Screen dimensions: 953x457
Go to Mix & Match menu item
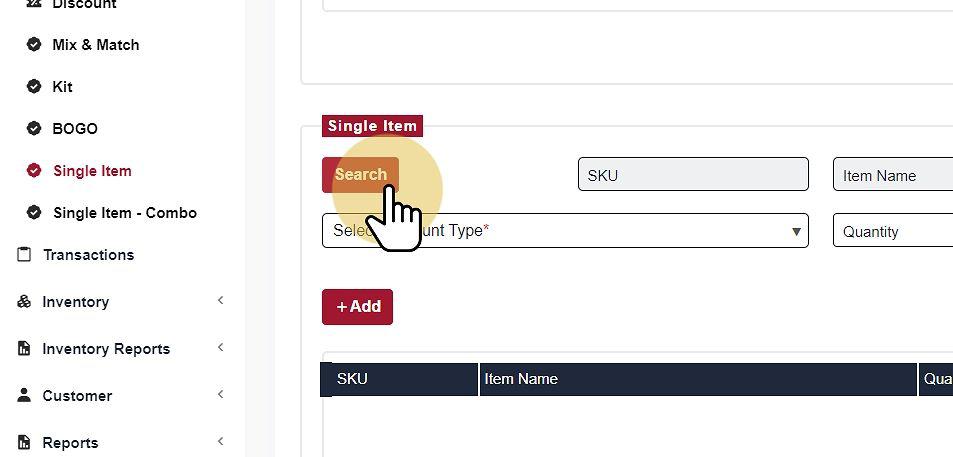95,45
